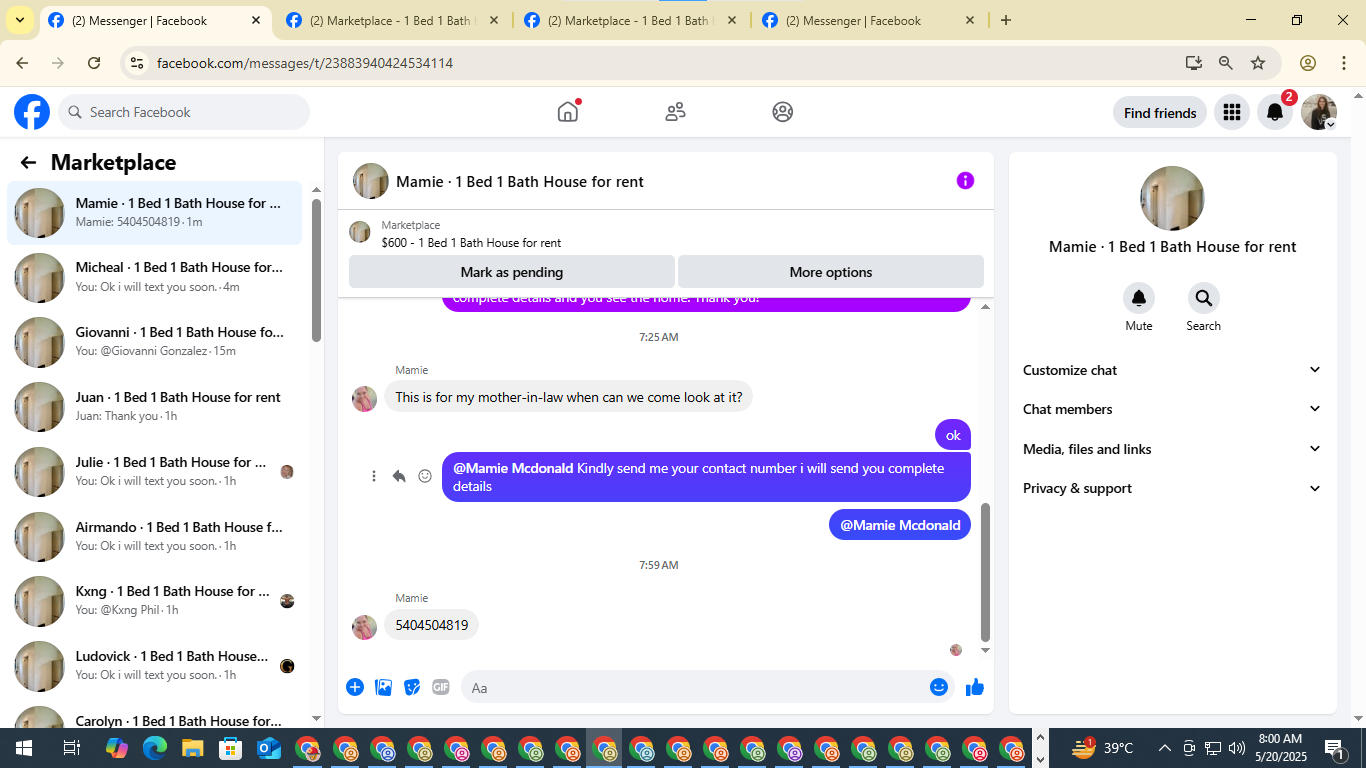Reload the page in Chrome
Screen dimensions: 1366x768
94,63
